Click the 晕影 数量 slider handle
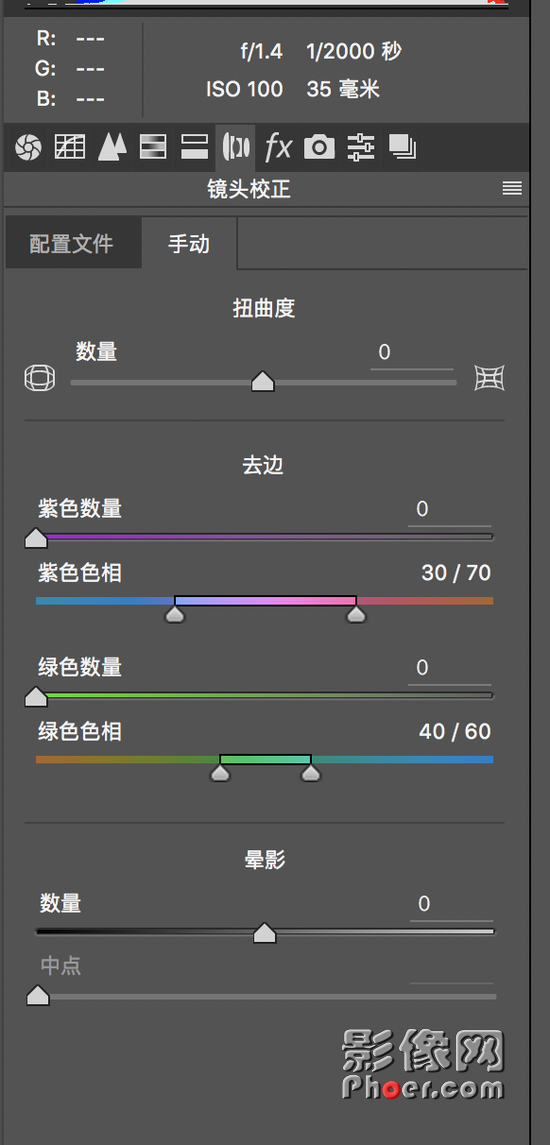Image resolution: width=550 pixels, height=1145 pixels. [x=264, y=933]
